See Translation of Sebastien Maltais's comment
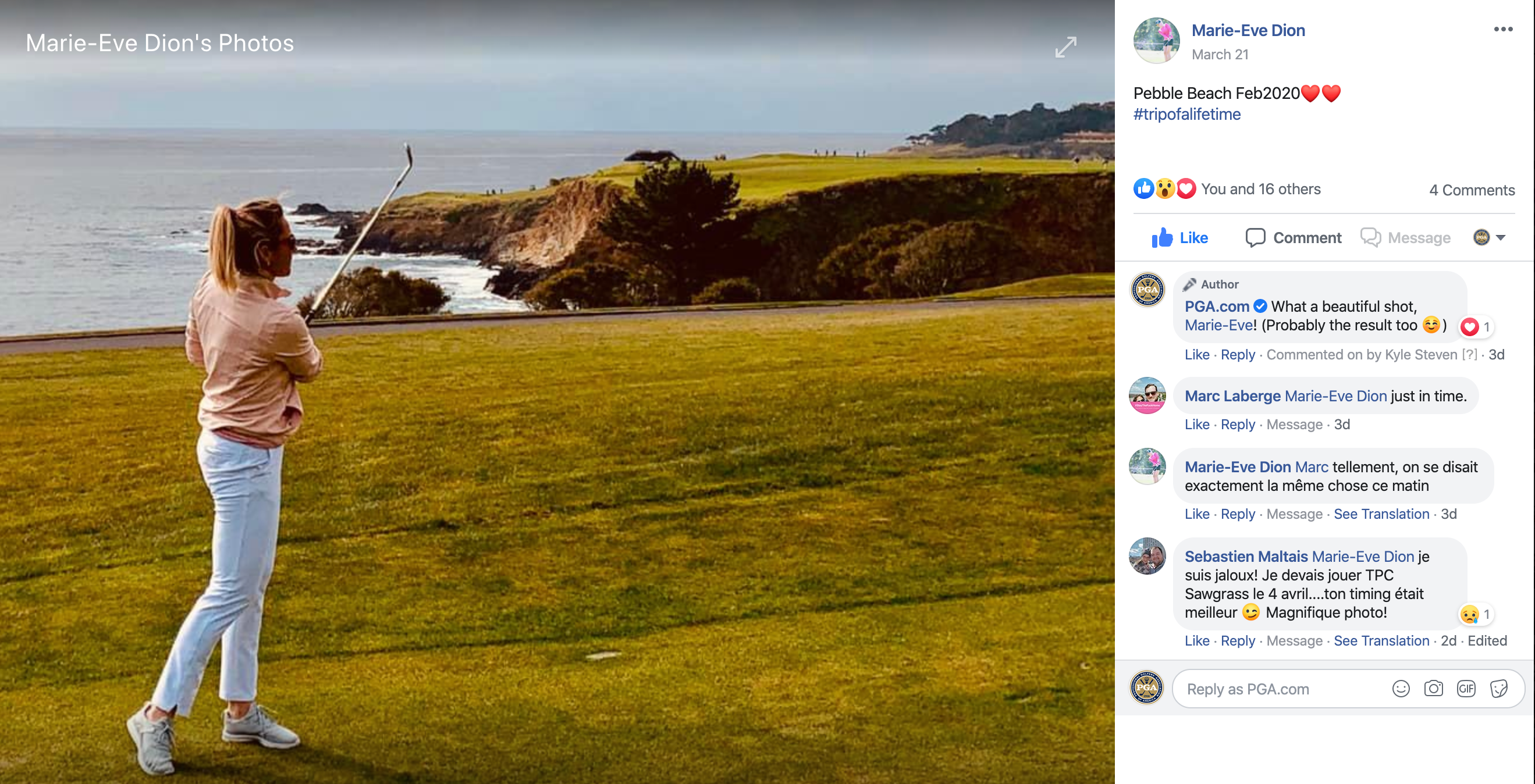 (x=1381, y=640)
